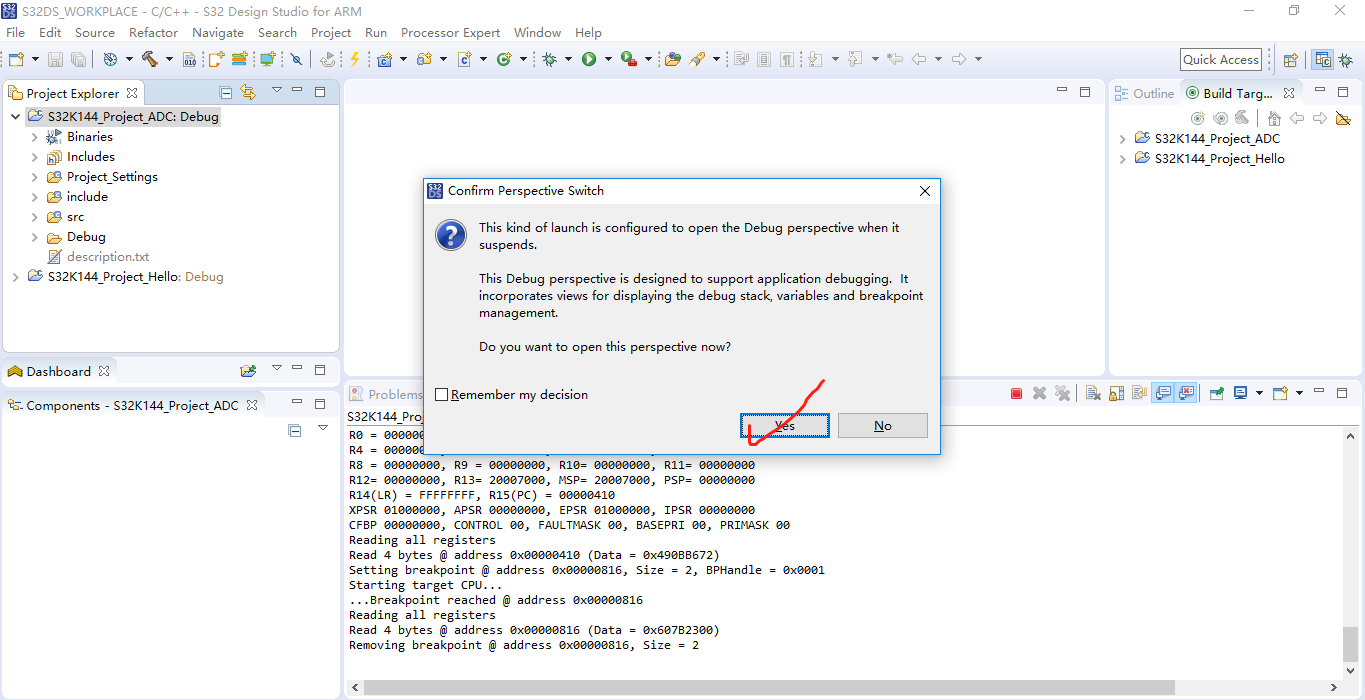Click the yellow lightning Flash icon
The height and width of the screenshot is (700, 1365).
click(x=354, y=59)
